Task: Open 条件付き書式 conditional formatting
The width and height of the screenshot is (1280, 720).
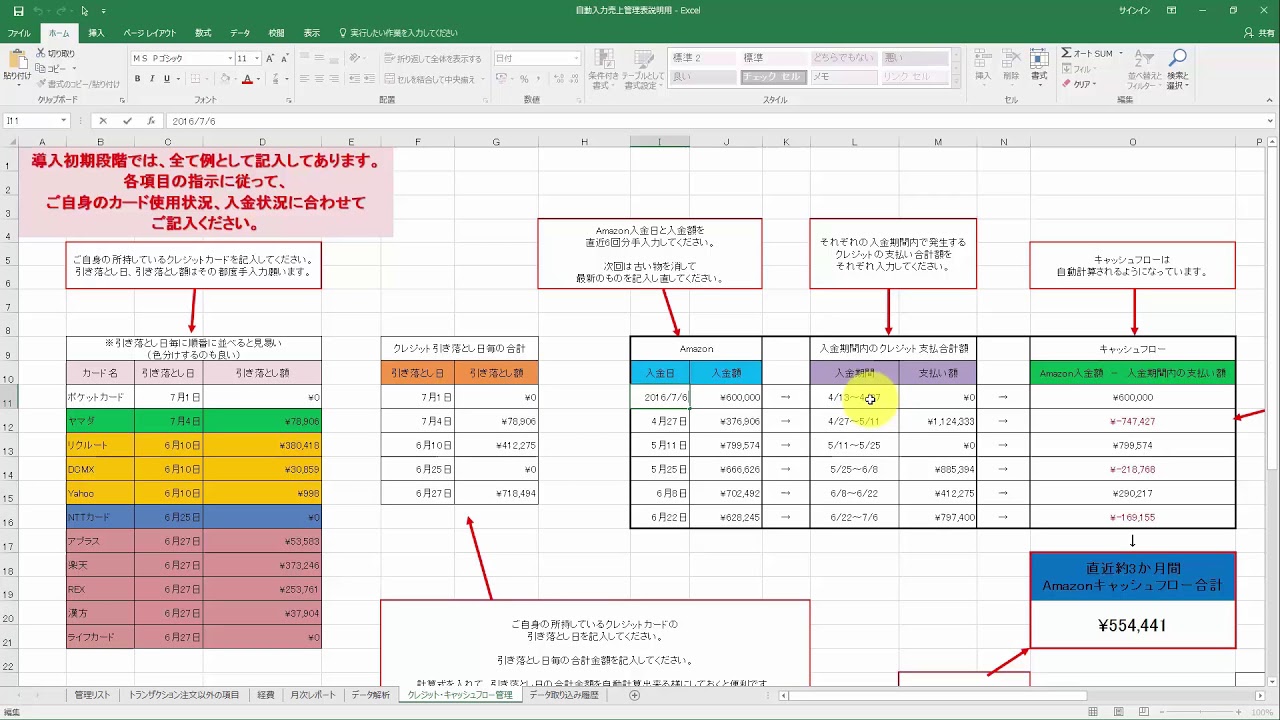Action: coord(603,68)
